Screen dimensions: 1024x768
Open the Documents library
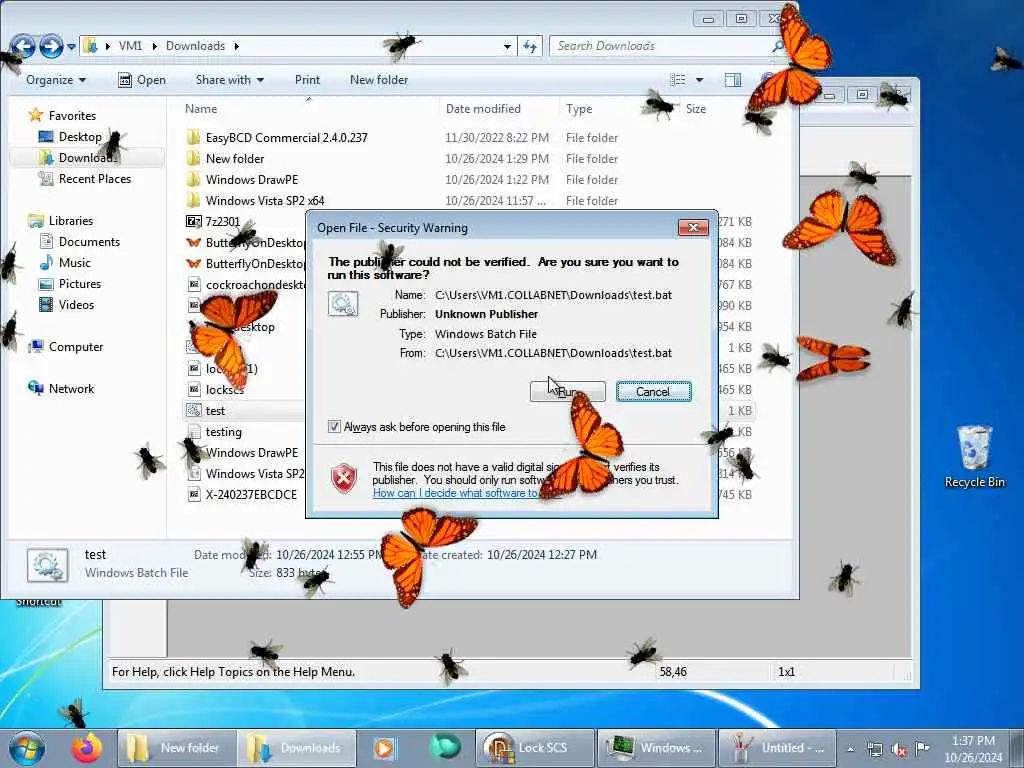(89, 242)
